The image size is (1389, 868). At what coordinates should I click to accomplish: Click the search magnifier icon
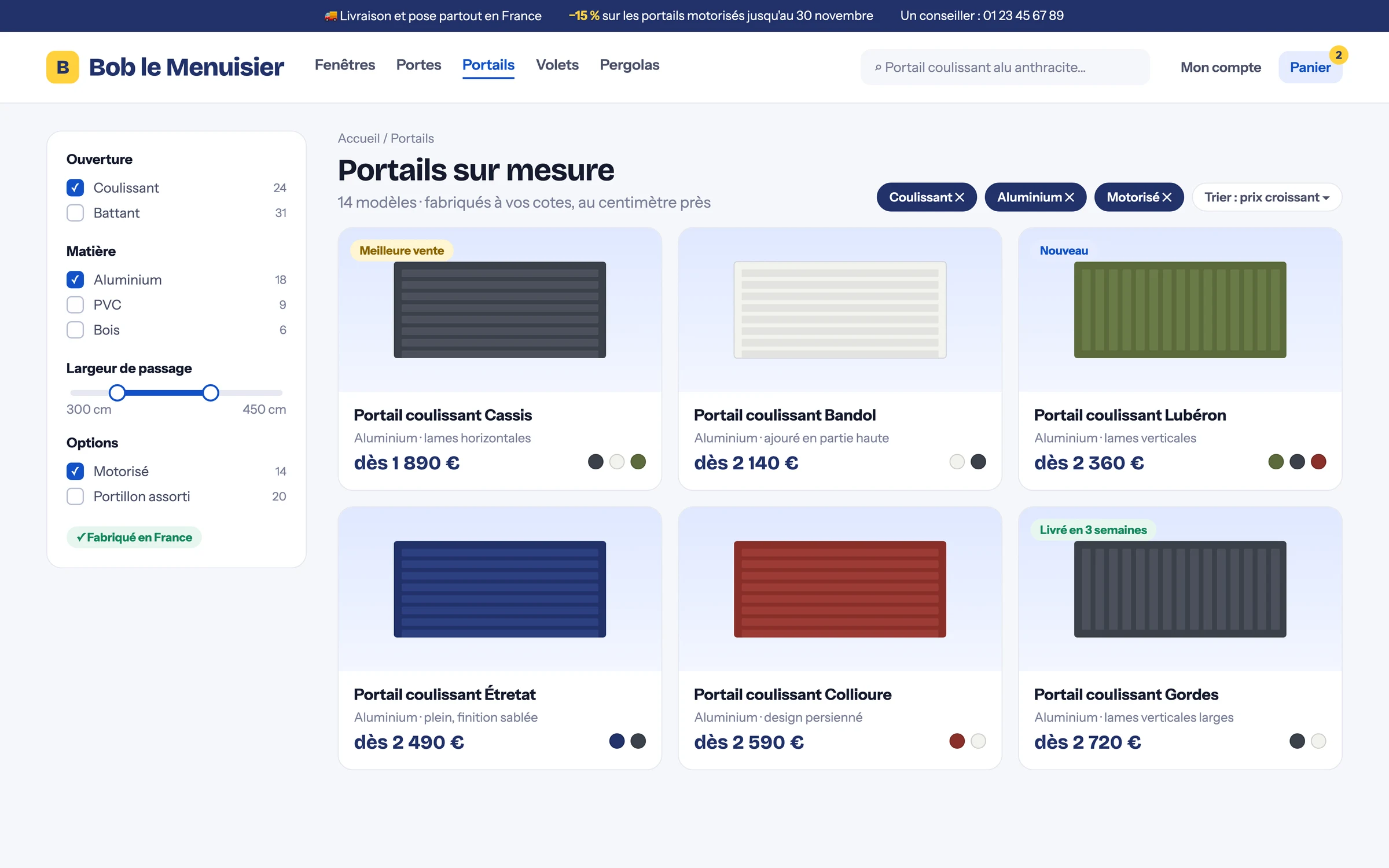pos(877,68)
